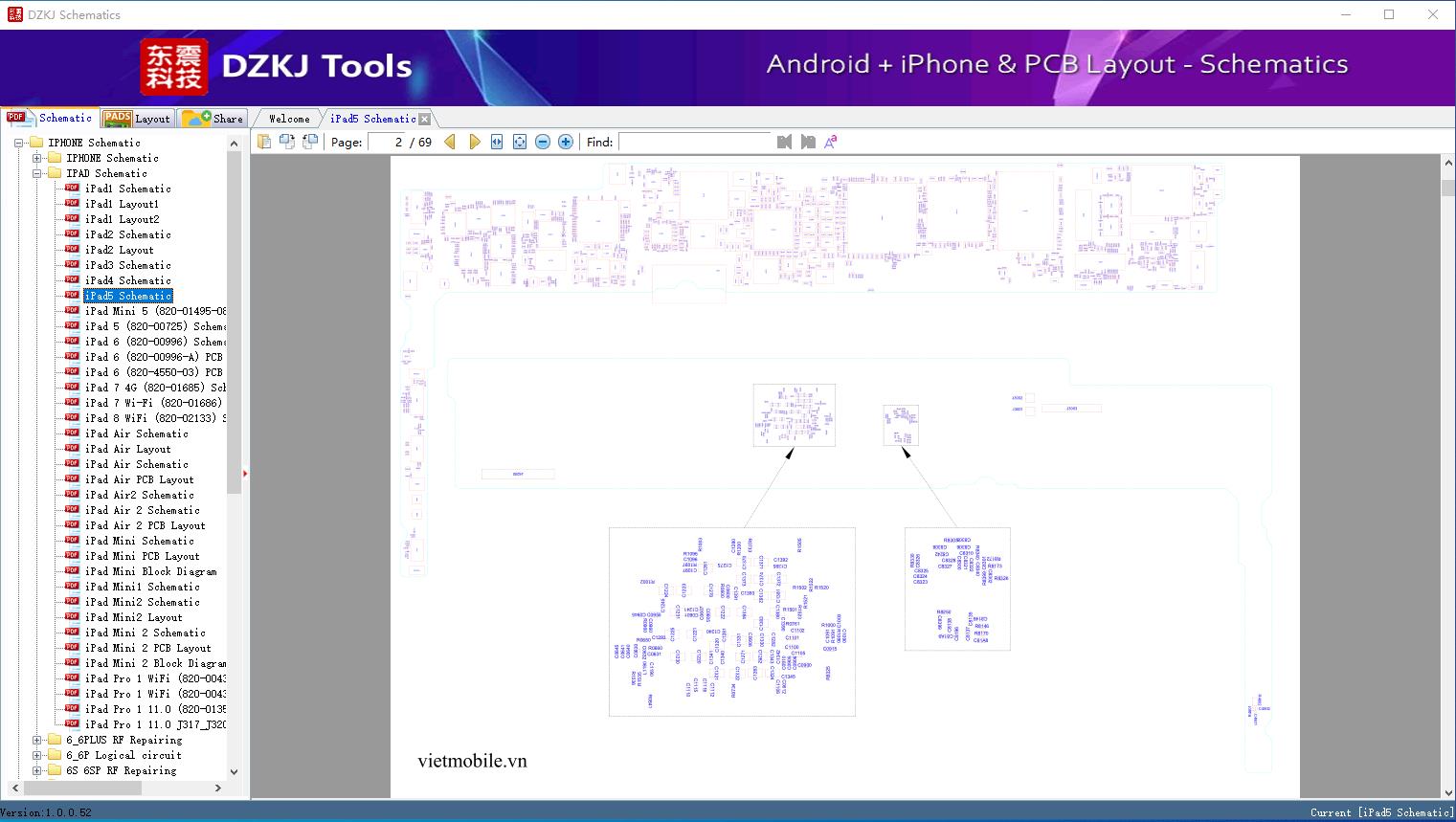
Task: Click the DZKJ red logo in the banner
Action: click(x=174, y=67)
